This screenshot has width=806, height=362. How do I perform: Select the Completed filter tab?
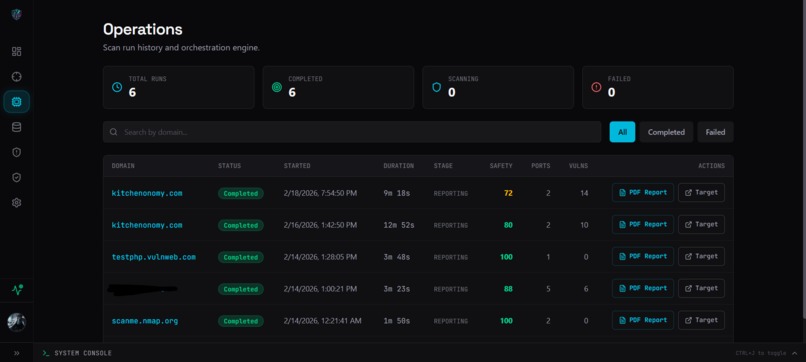pyautogui.click(x=666, y=132)
